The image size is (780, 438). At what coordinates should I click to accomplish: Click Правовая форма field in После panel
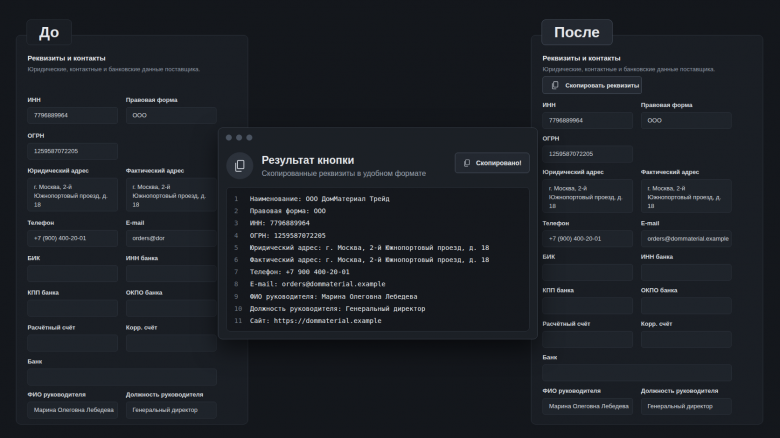(x=686, y=120)
